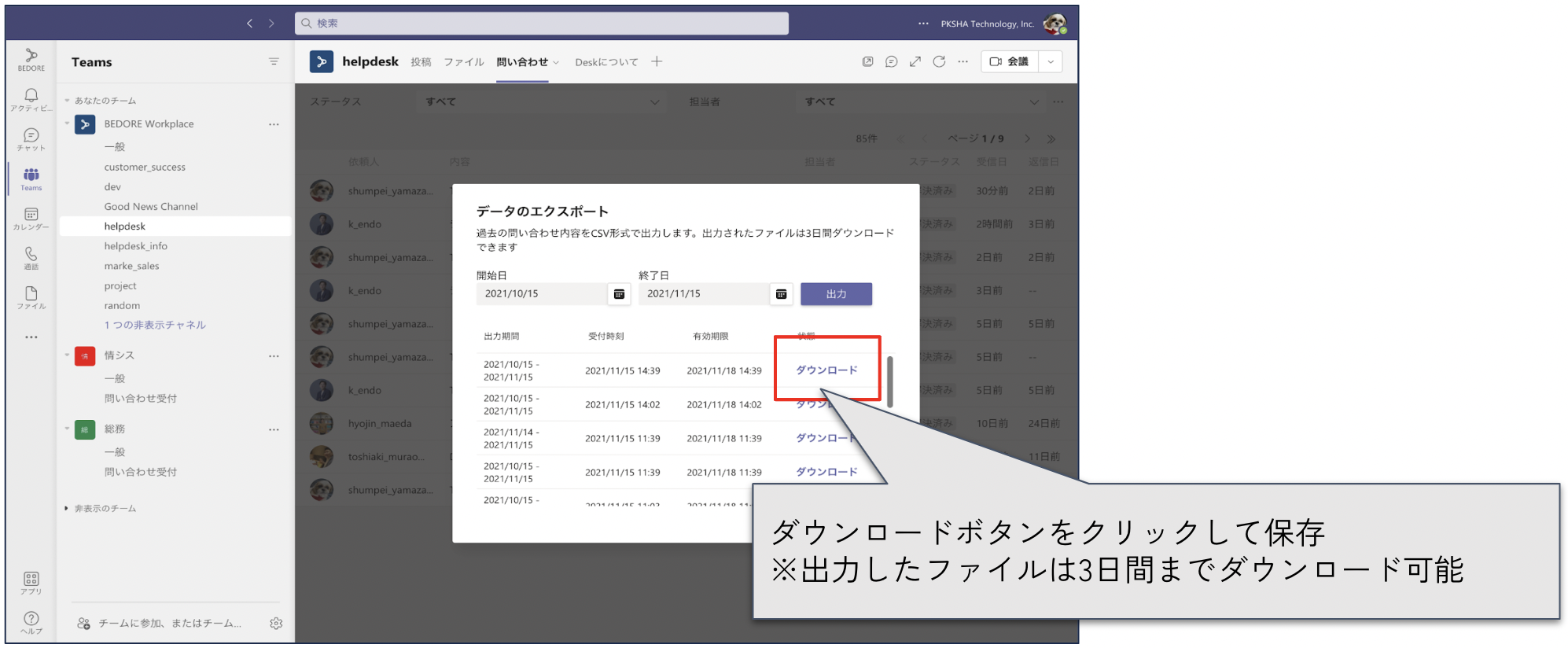Viewport: 1568px width, 648px height.
Task: Collapse the あなたのチーム section
Action: [x=67, y=101]
